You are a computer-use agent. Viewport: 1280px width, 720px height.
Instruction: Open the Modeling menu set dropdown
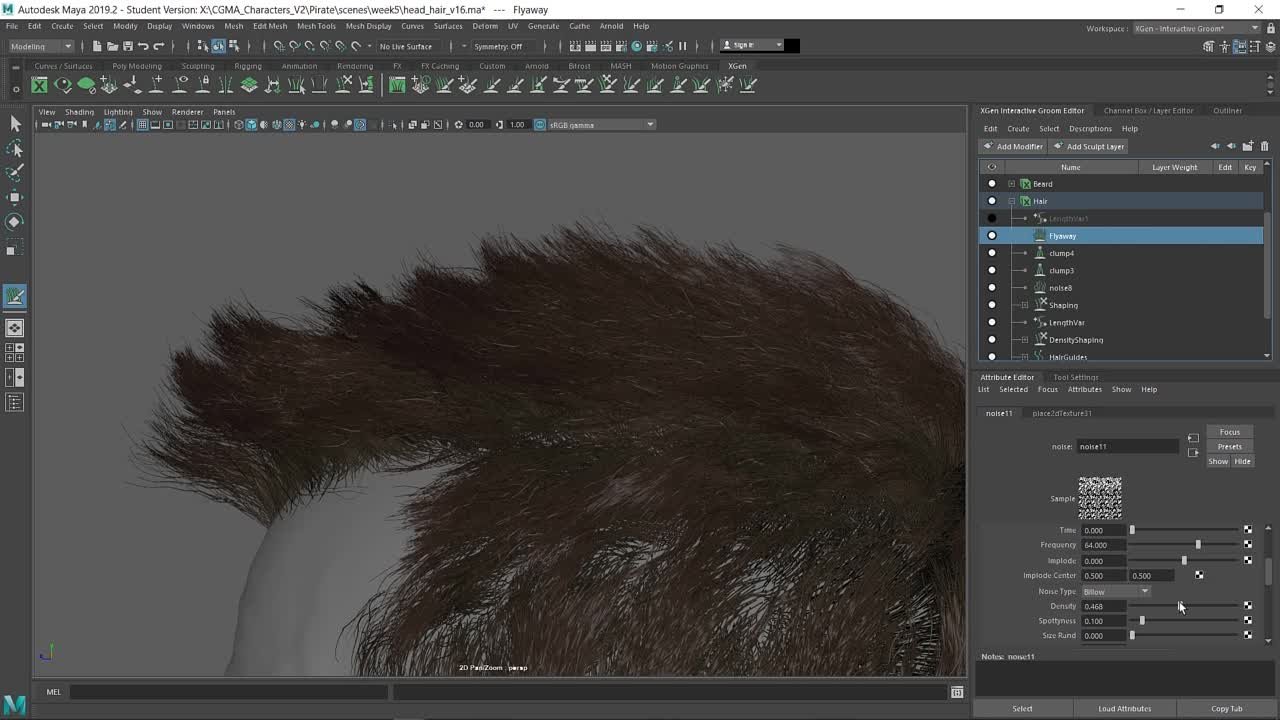pyautogui.click(x=41, y=46)
